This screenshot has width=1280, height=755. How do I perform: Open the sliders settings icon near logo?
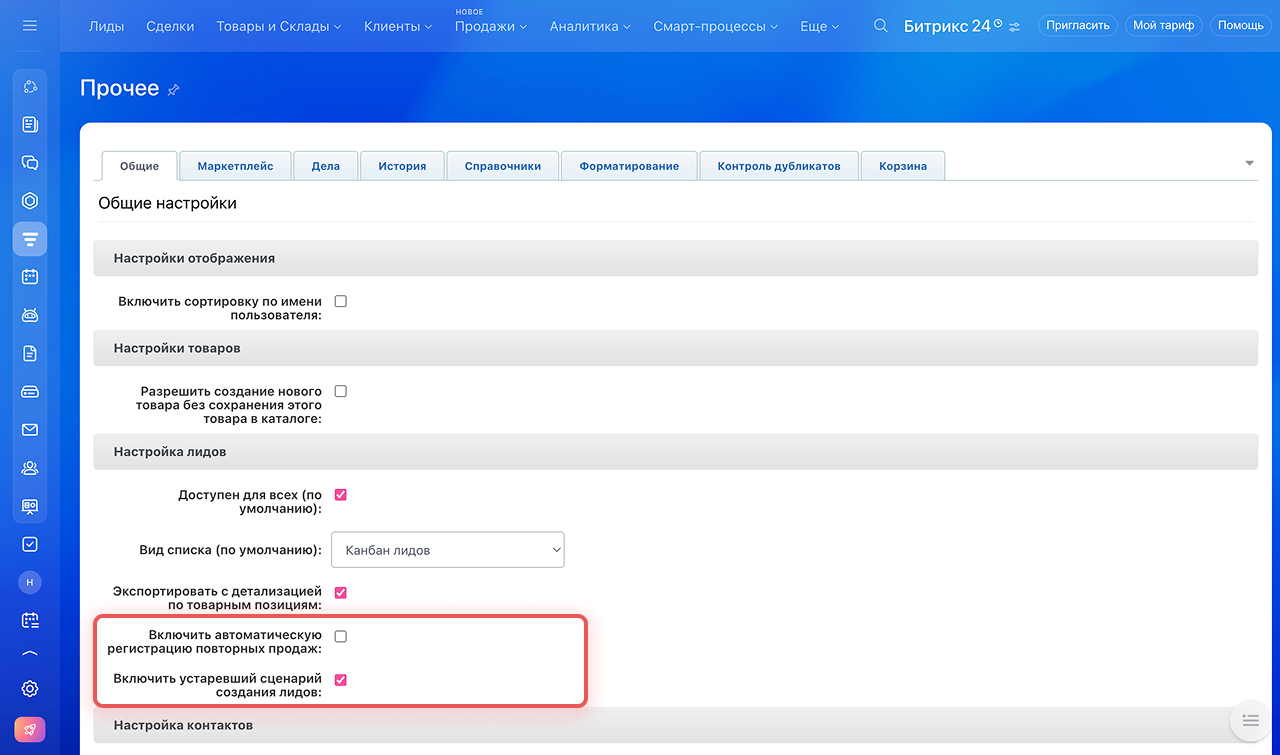coord(1015,27)
